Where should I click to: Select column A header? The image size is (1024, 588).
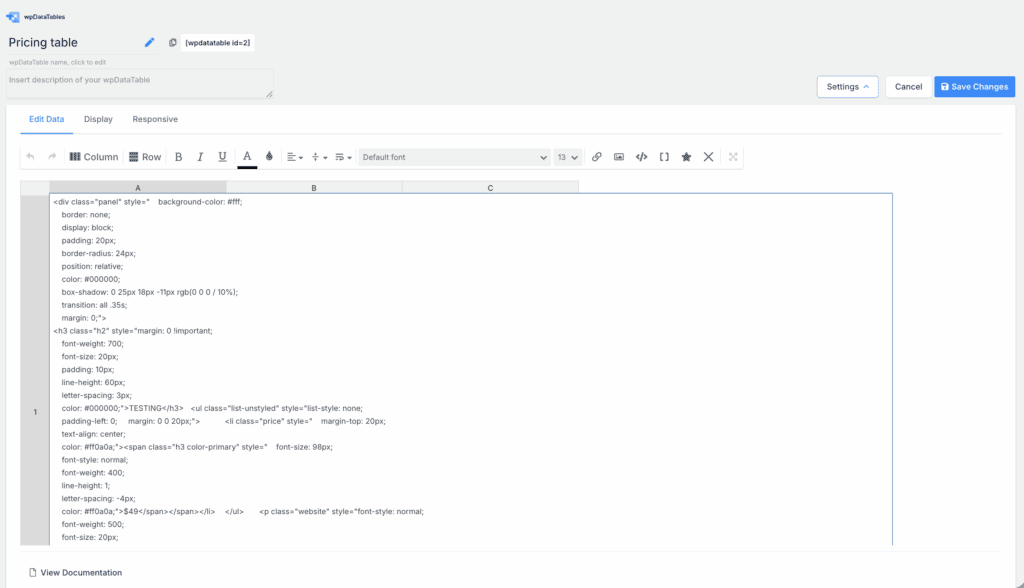[x=138, y=188]
